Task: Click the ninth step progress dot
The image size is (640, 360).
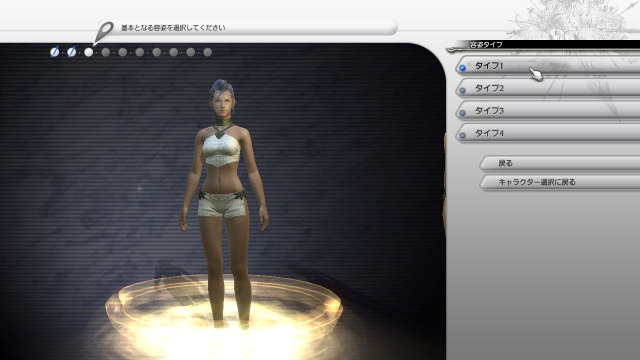Action: point(191,52)
